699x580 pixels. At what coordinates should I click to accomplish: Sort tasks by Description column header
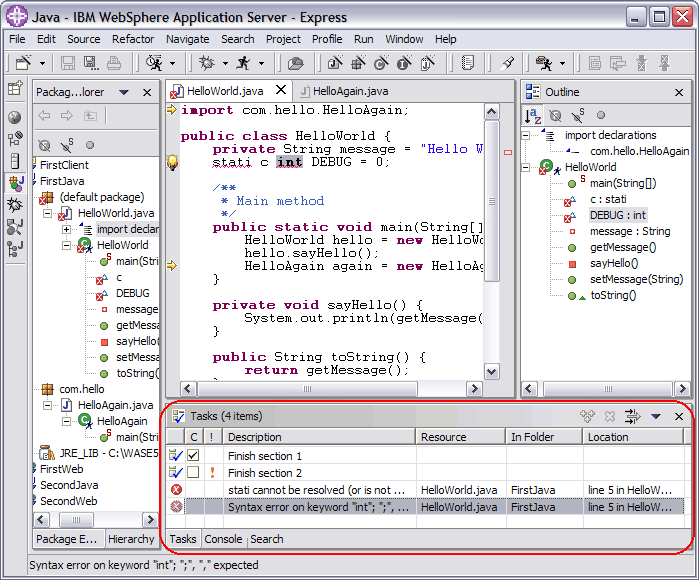[319, 437]
